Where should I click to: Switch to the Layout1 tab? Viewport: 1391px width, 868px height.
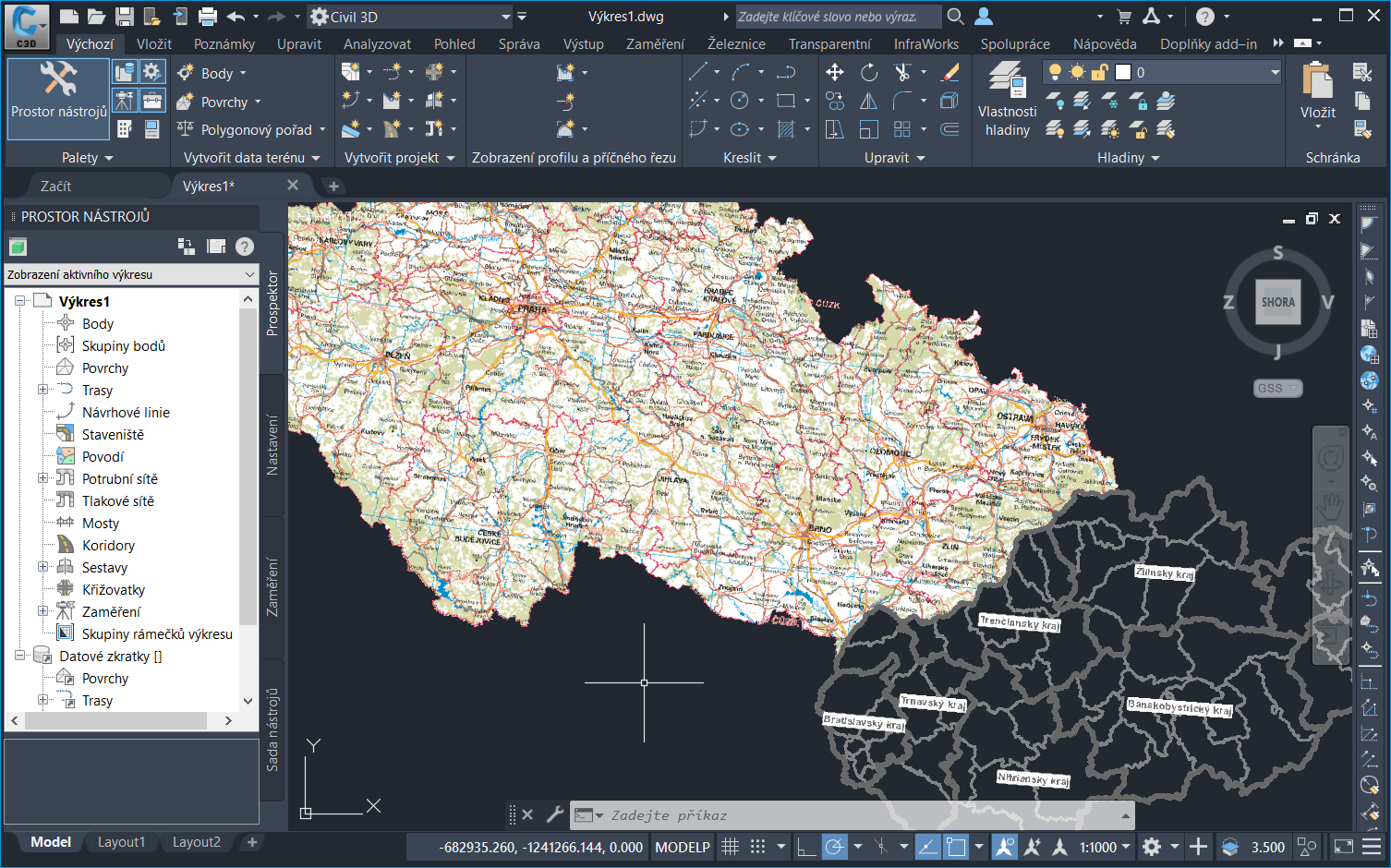(x=121, y=842)
